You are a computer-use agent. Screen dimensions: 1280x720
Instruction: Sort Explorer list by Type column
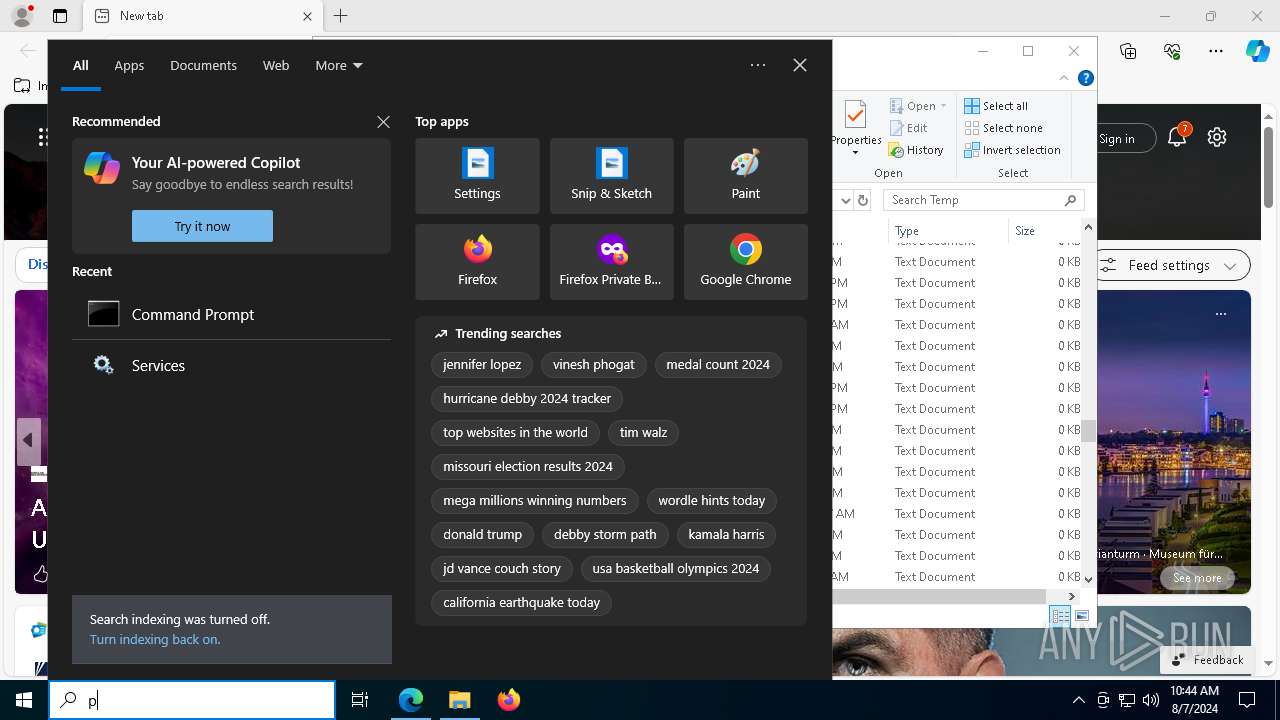(x=948, y=231)
